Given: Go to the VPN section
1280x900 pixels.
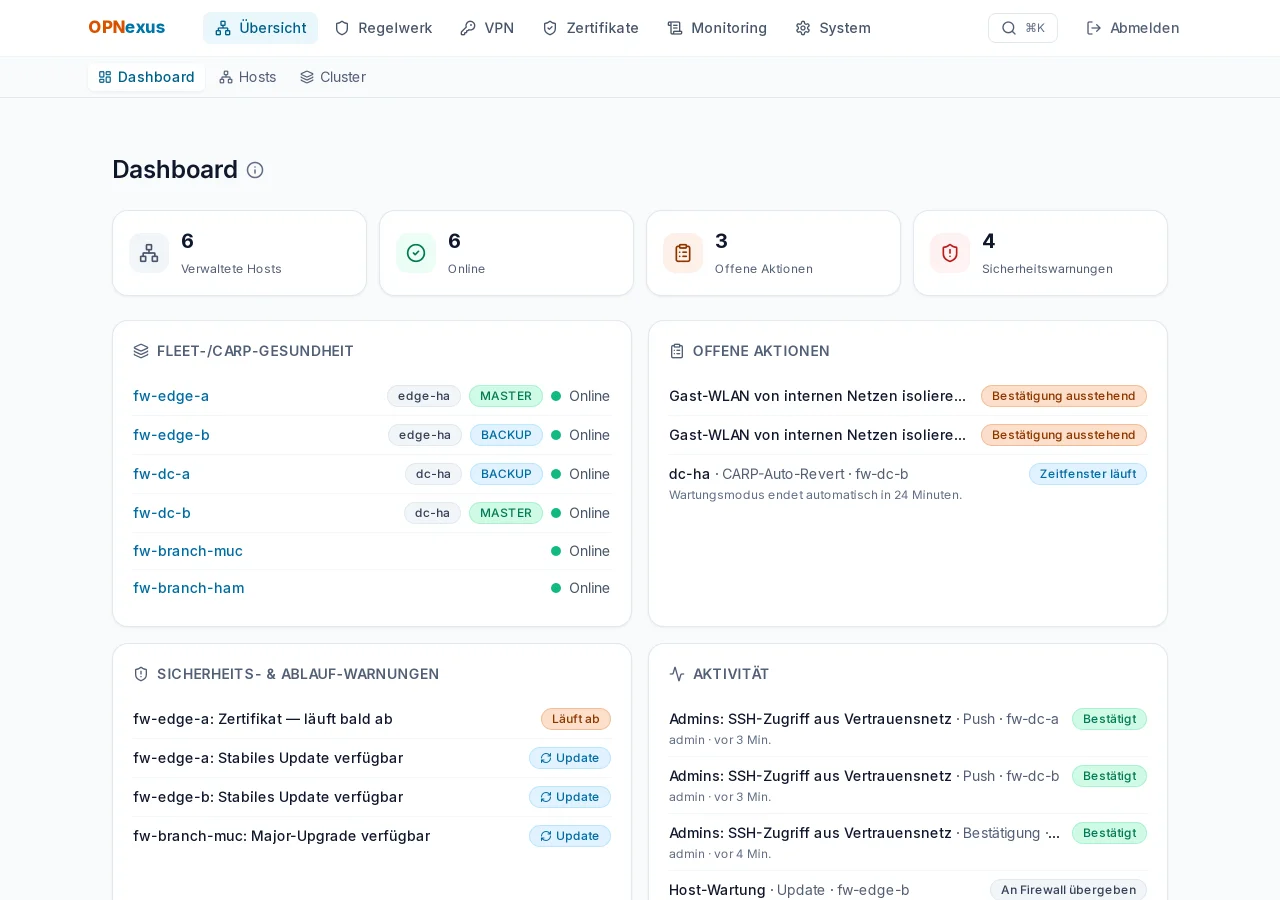Looking at the screenshot, I should coord(487,28).
